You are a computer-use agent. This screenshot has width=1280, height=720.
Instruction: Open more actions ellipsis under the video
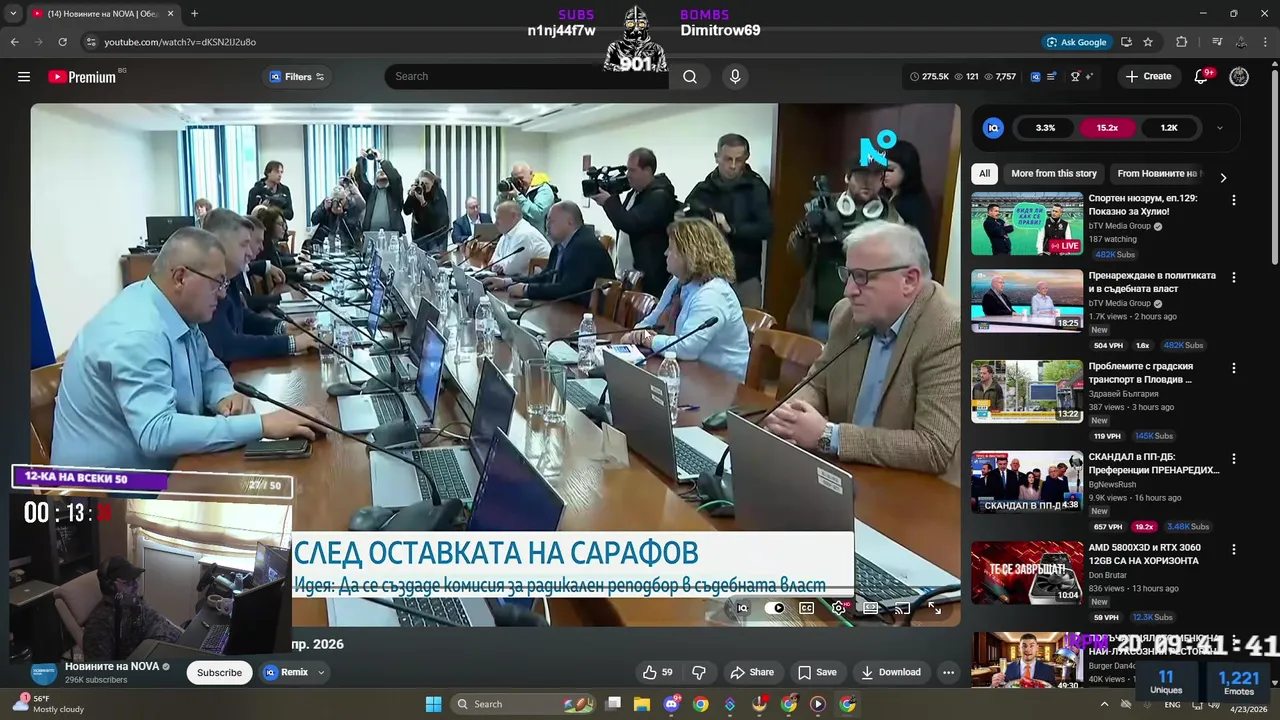pos(948,672)
